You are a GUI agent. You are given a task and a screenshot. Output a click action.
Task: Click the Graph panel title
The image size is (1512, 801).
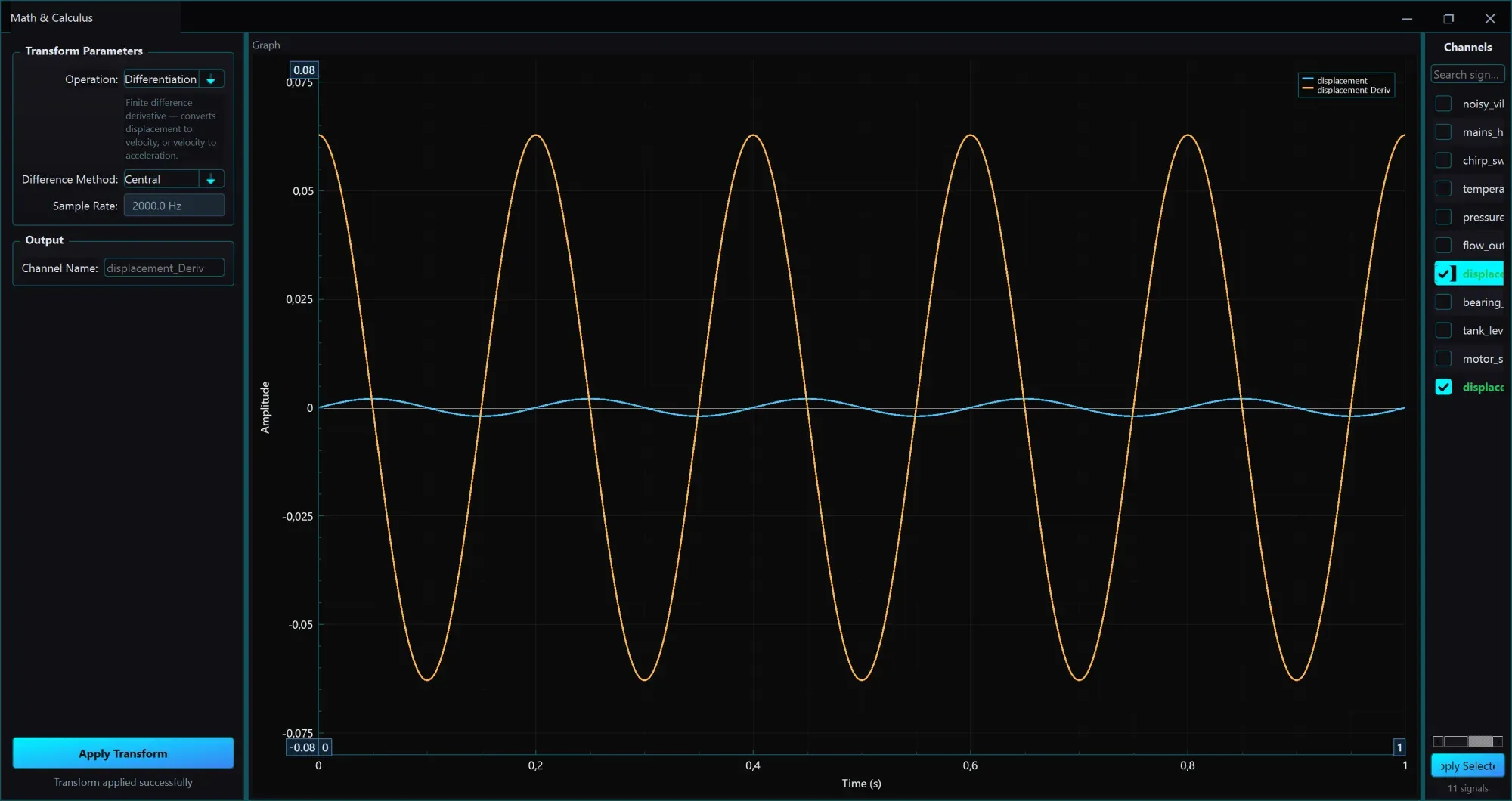266,45
